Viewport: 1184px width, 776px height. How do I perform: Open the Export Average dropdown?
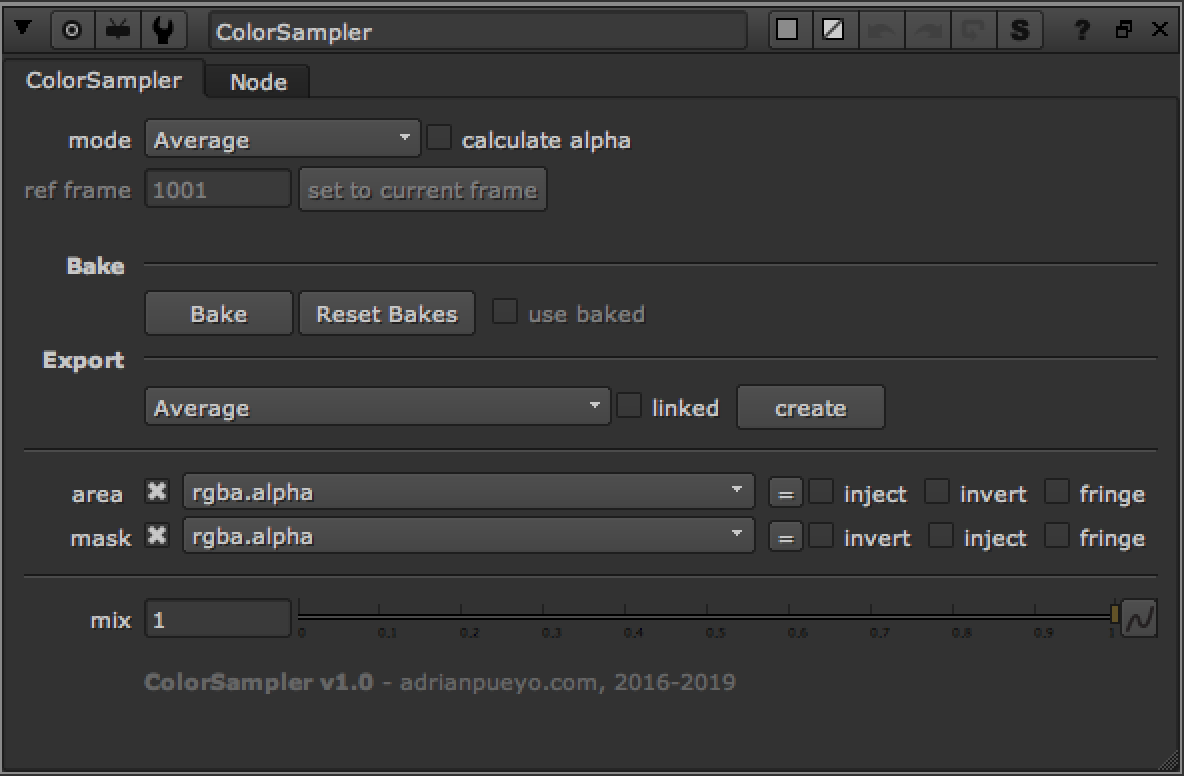tap(377, 407)
